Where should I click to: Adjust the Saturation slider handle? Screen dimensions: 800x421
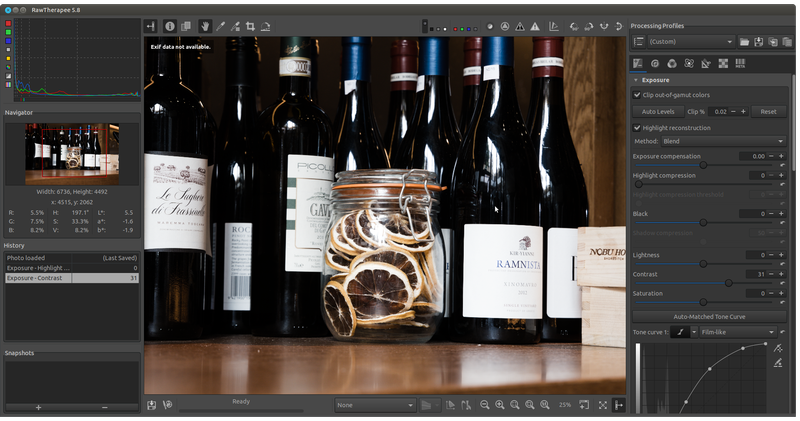[703, 302]
